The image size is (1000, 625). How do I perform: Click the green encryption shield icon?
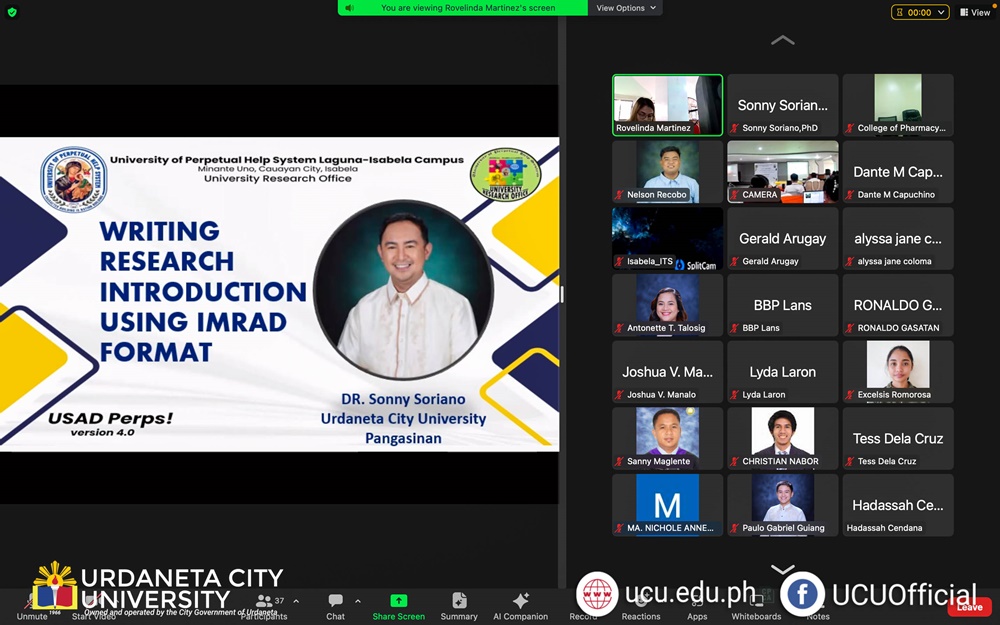coord(12,12)
